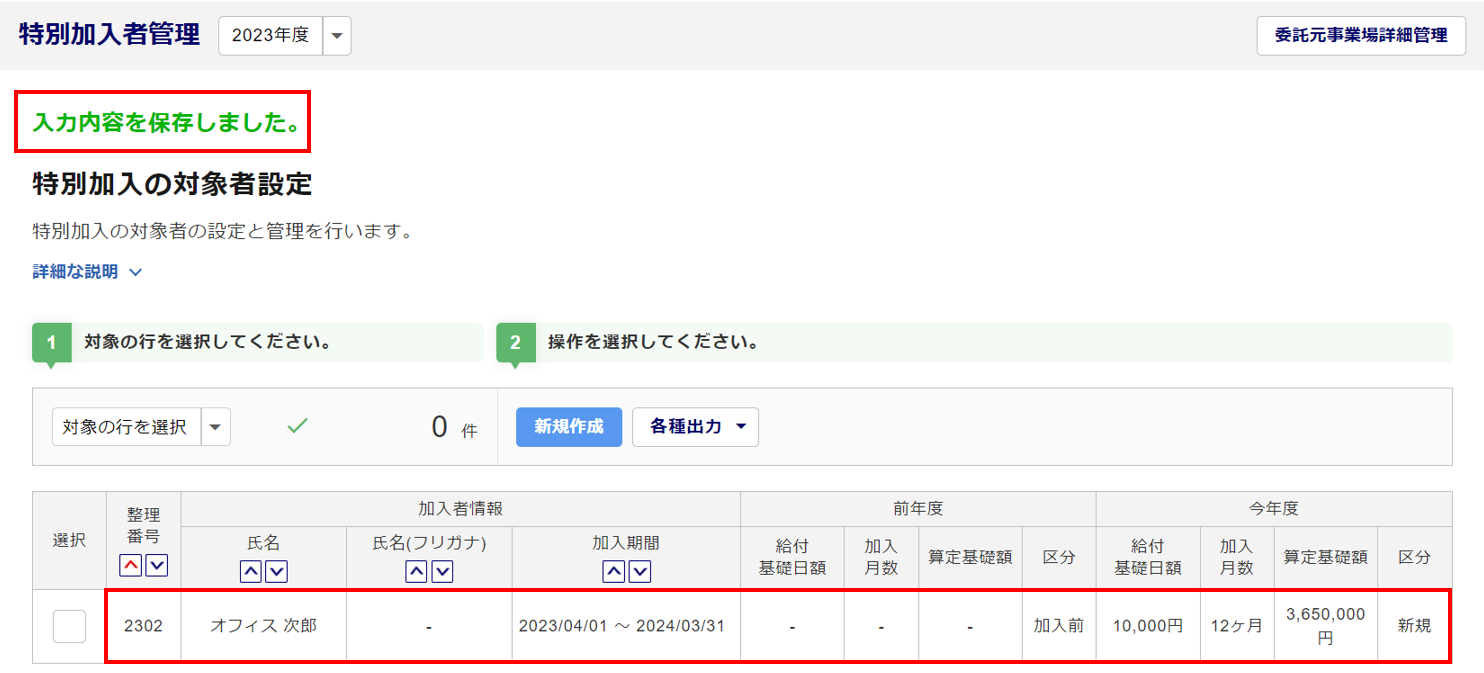Click the 2302 reference number cell
The width and height of the screenshot is (1484, 673).
click(x=143, y=626)
